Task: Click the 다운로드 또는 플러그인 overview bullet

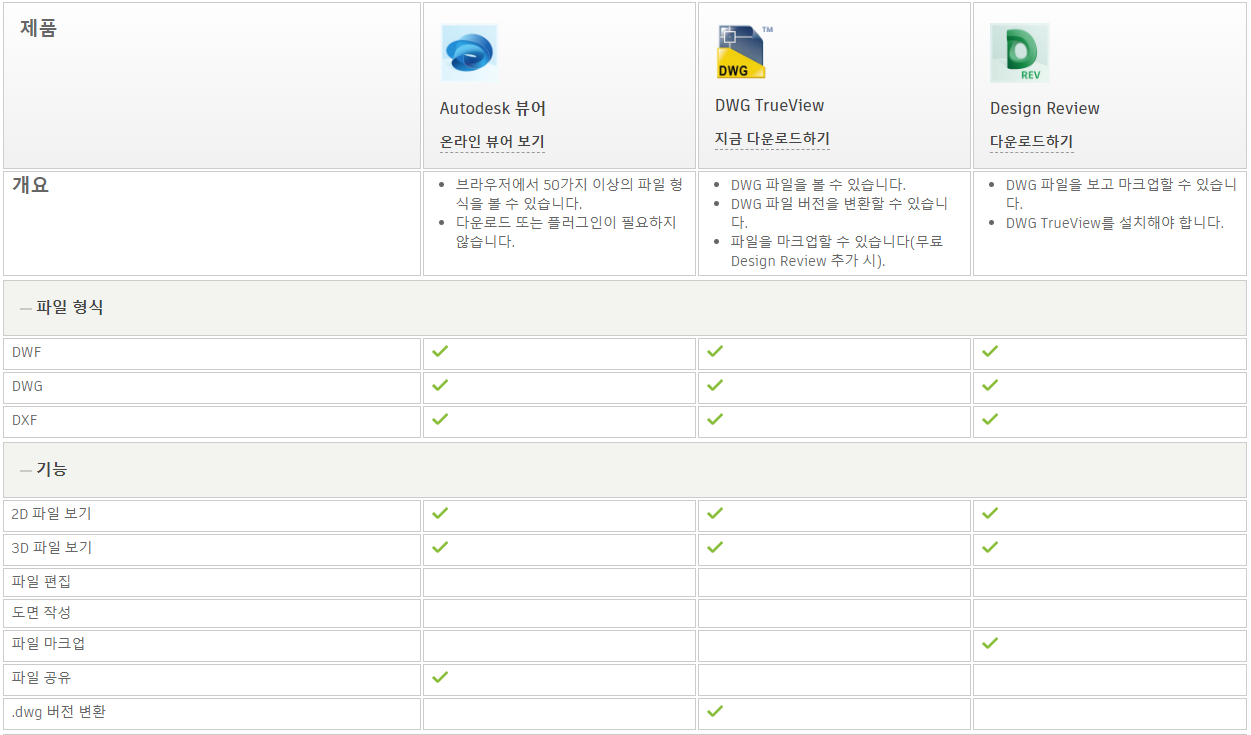Action: 566,232
